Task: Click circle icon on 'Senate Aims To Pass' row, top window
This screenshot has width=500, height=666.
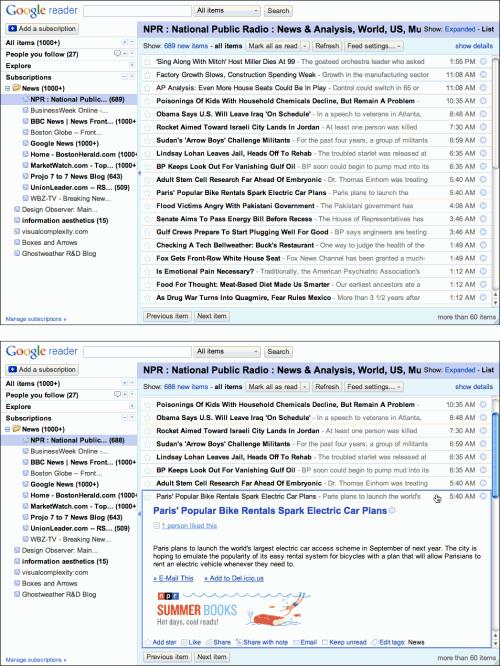Action: tap(483, 219)
